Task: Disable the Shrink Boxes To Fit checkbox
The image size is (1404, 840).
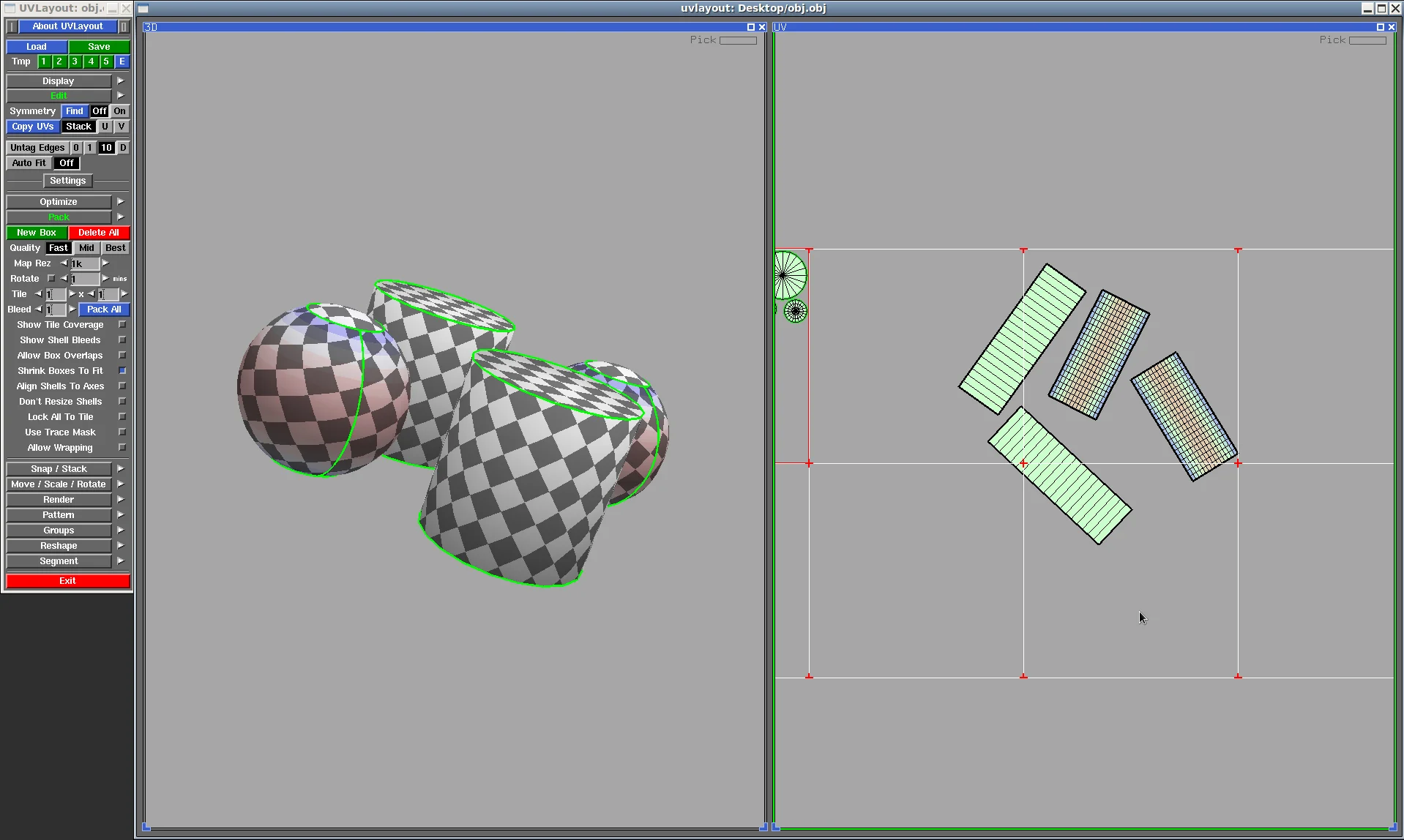Action: click(x=122, y=371)
